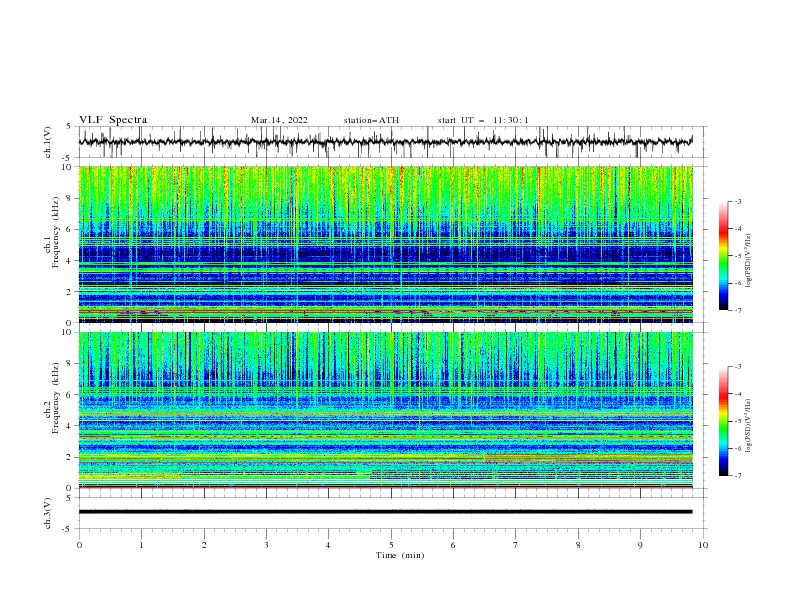
Task: Click time axis tick label "1"
Action: (141, 545)
